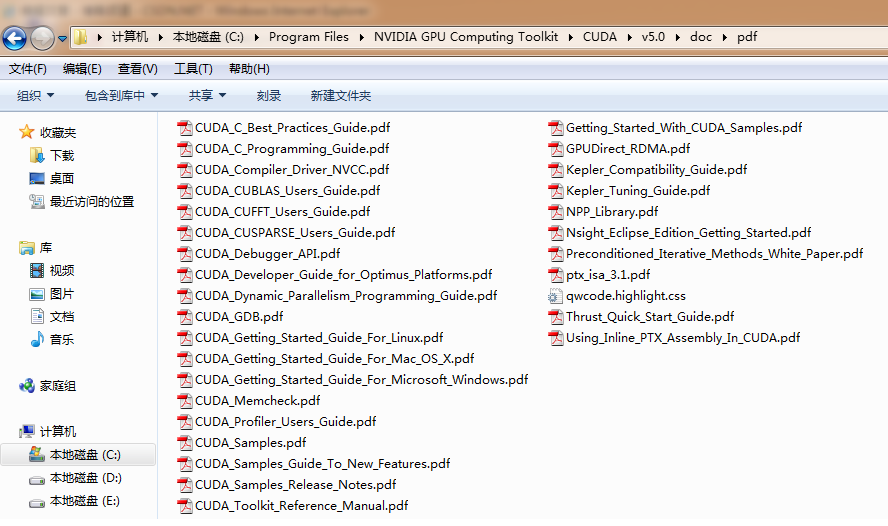Open the 共享 dropdown

pyautogui.click(x=207, y=96)
